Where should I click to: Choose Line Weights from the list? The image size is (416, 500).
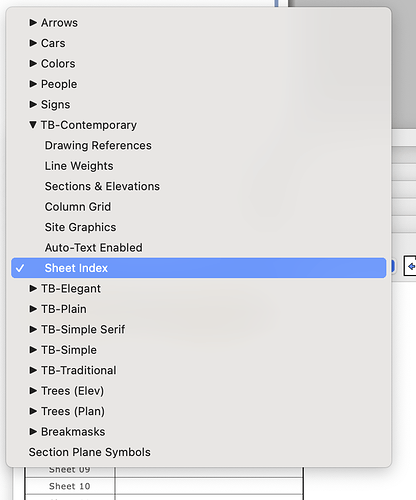tap(79, 166)
